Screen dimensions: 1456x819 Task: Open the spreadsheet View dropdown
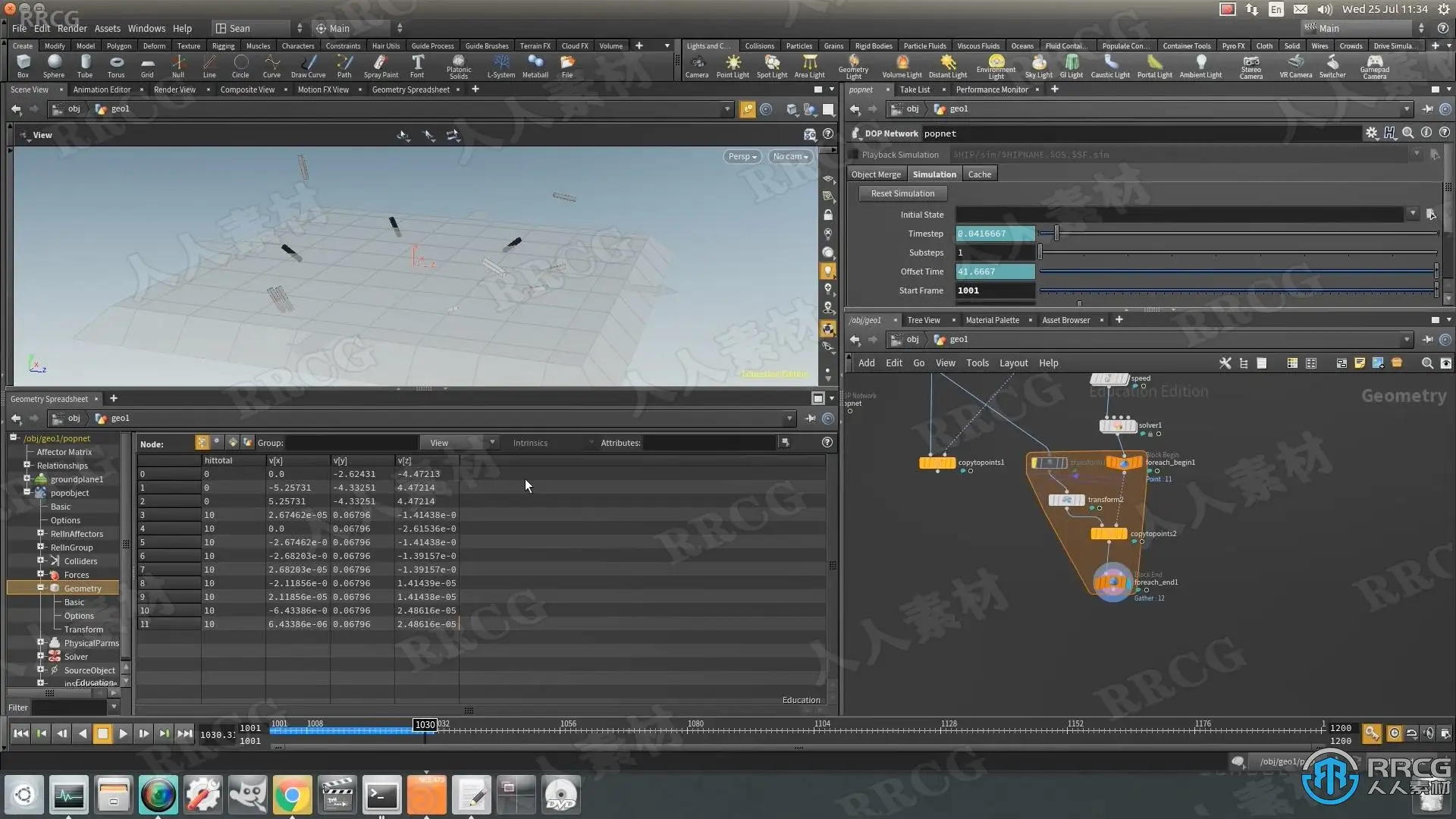click(x=461, y=443)
